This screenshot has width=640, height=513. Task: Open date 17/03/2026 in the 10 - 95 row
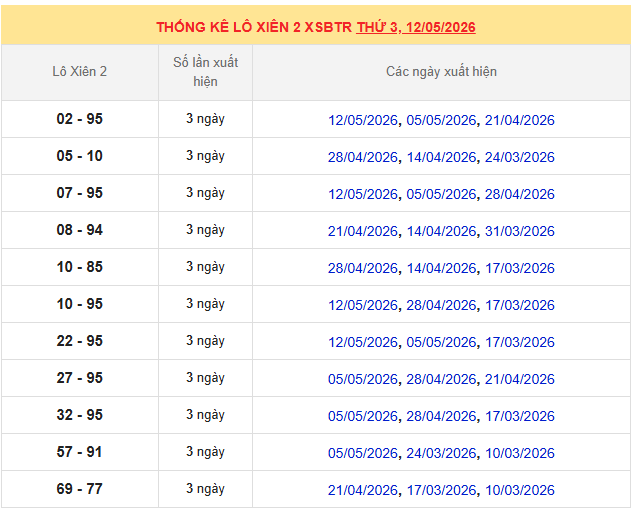pyautogui.click(x=520, y=305)
